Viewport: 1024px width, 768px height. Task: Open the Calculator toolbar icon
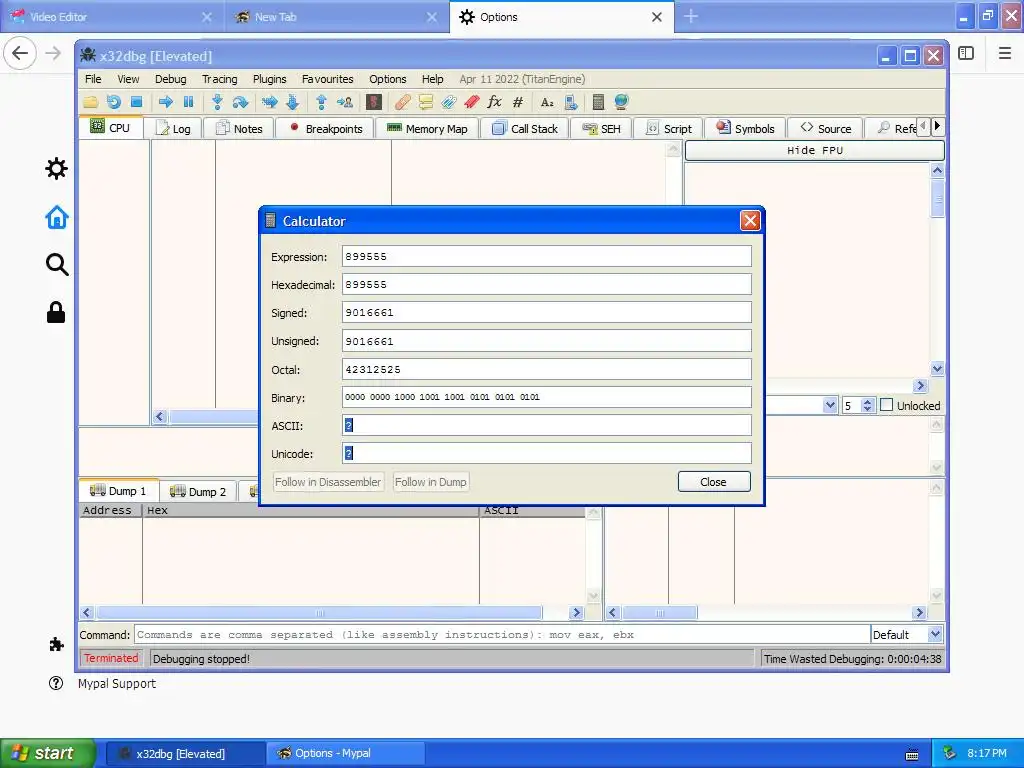[x=598, y=102]
